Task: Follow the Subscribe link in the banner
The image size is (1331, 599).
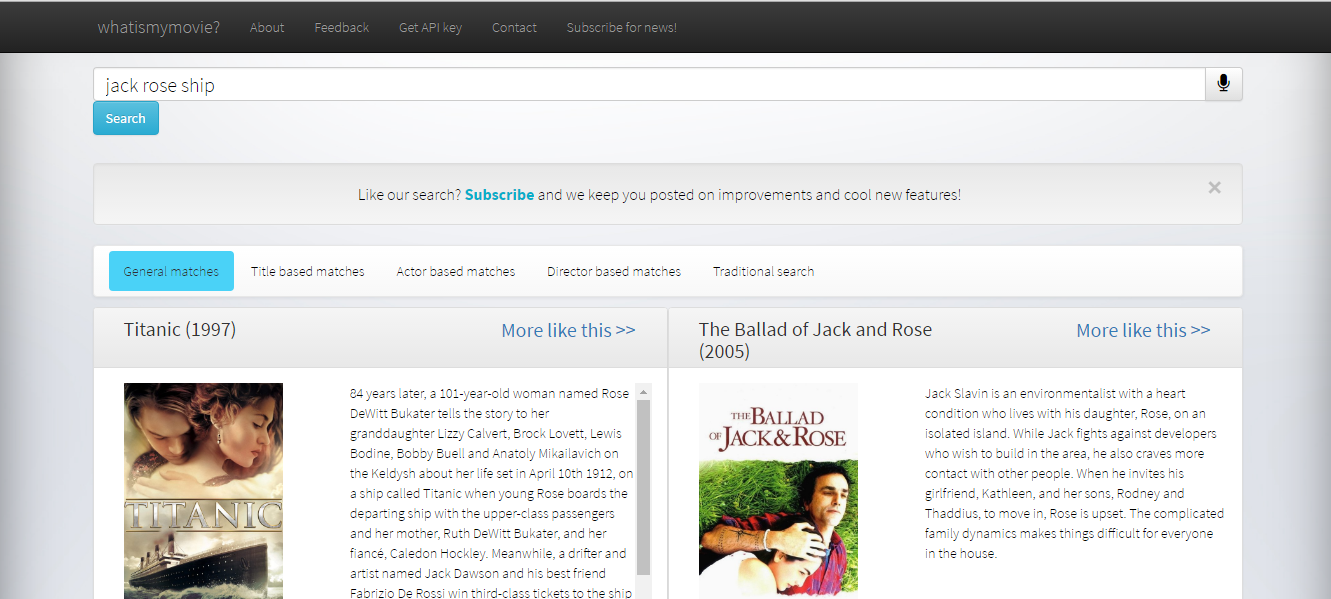Action: tap(499, 194)
